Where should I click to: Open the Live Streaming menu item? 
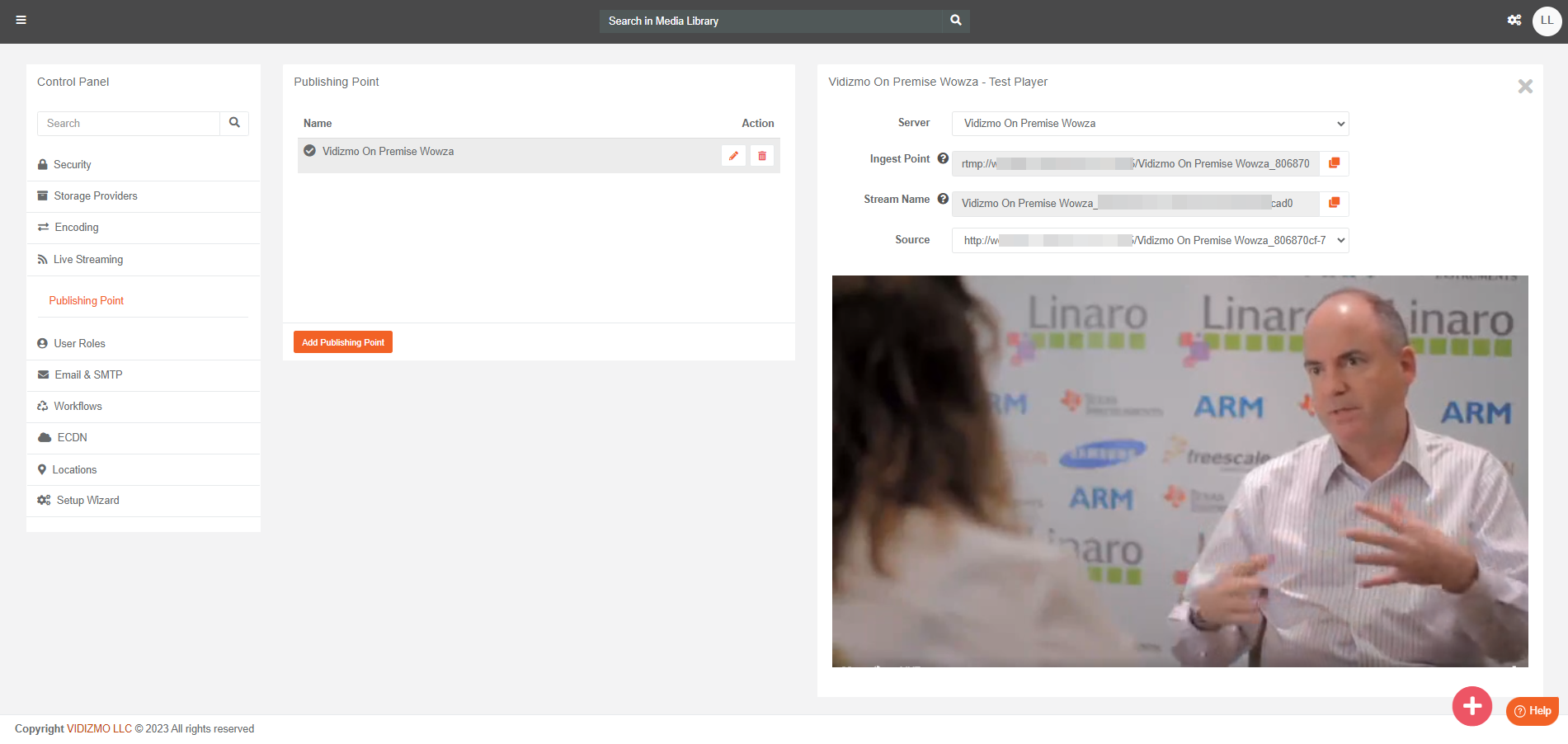[x=88, y=260]
